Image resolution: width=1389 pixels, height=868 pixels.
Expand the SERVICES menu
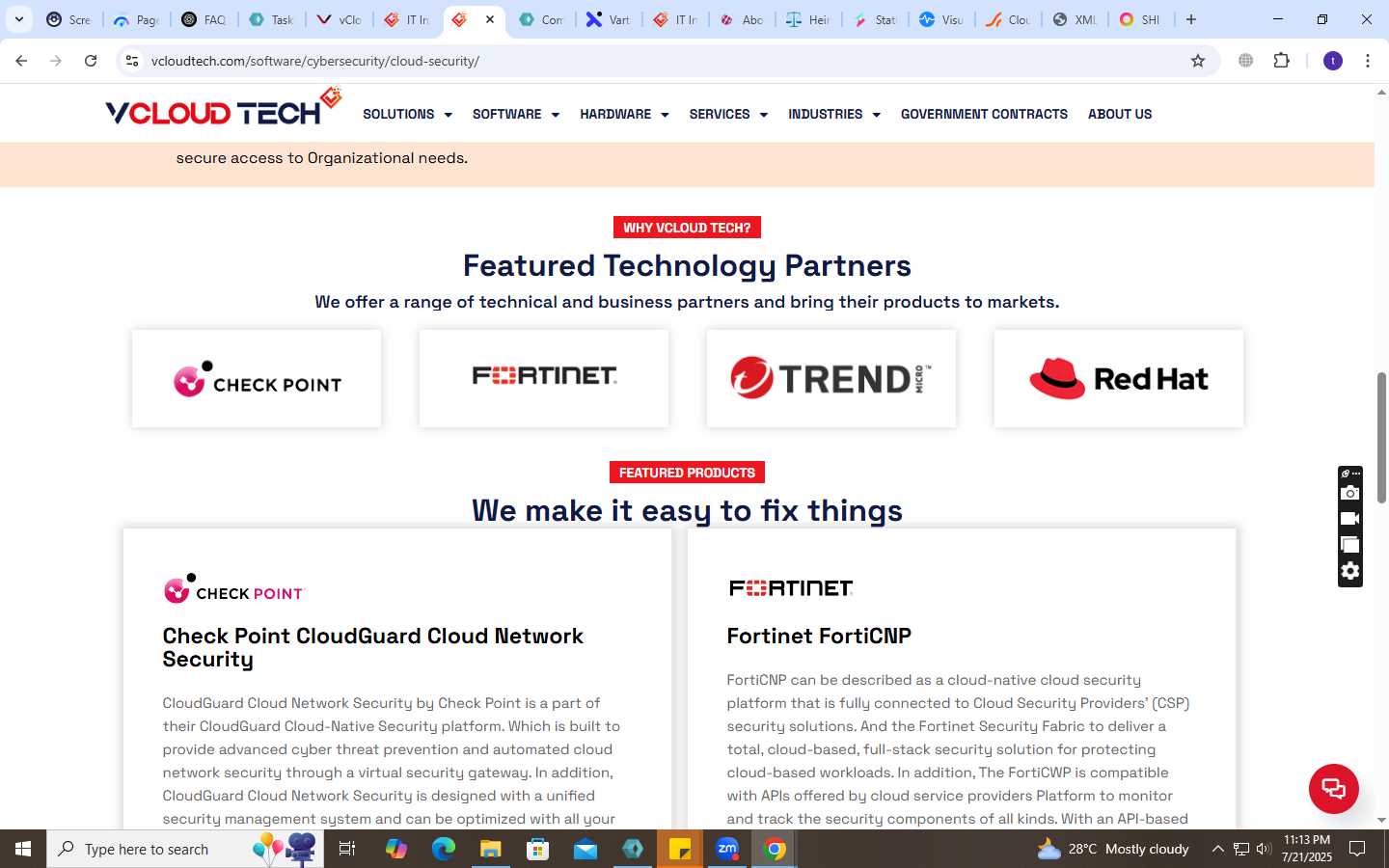pos(728,114)
